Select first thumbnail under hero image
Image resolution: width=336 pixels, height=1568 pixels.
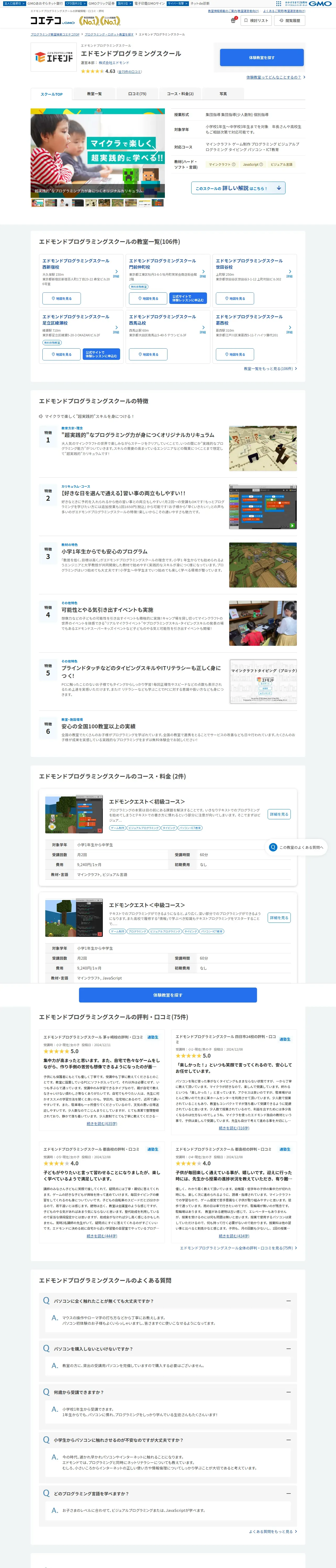click(37, 203)
